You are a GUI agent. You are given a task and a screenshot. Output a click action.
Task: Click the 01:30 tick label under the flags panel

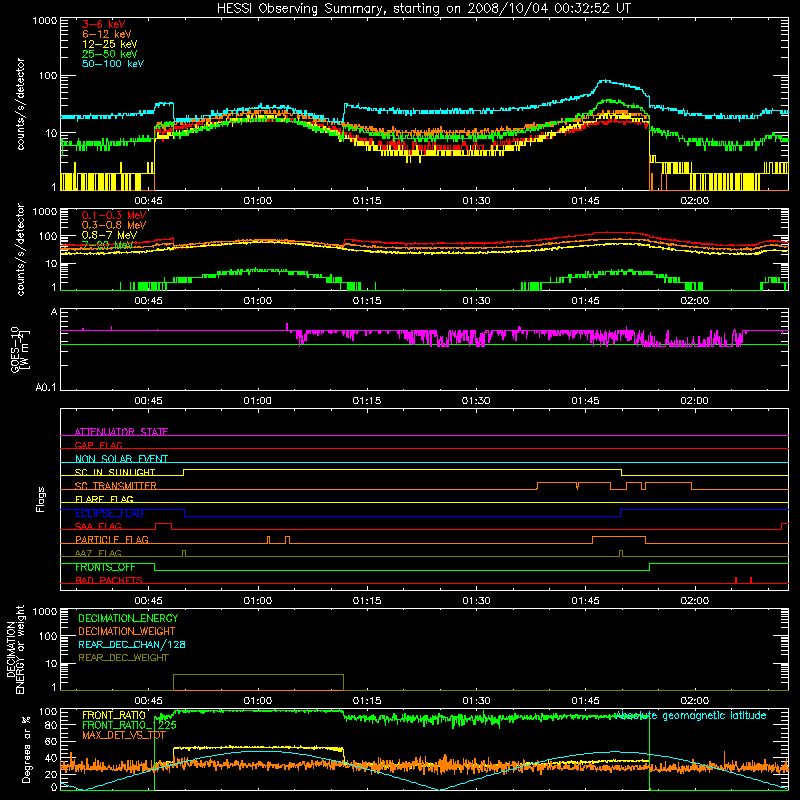(476, 601)
